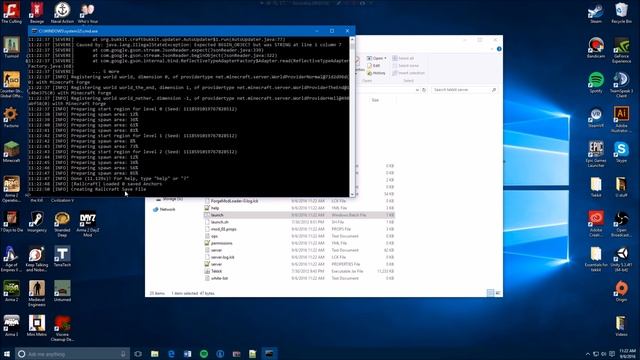Open the Windows Start menu

[7, 354]
